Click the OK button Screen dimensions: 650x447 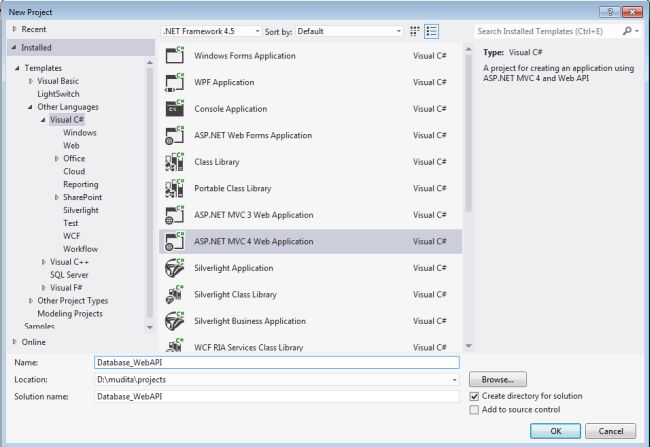555,431
